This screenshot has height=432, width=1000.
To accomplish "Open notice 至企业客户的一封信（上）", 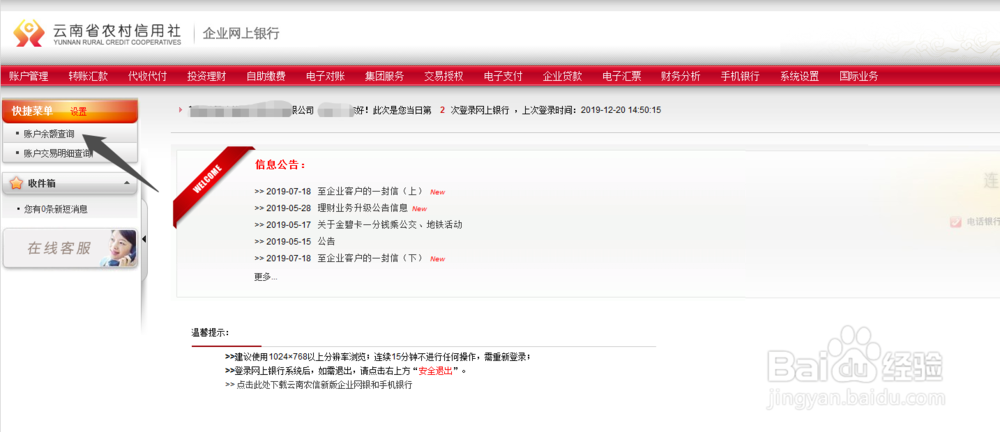I will [371, 191].
